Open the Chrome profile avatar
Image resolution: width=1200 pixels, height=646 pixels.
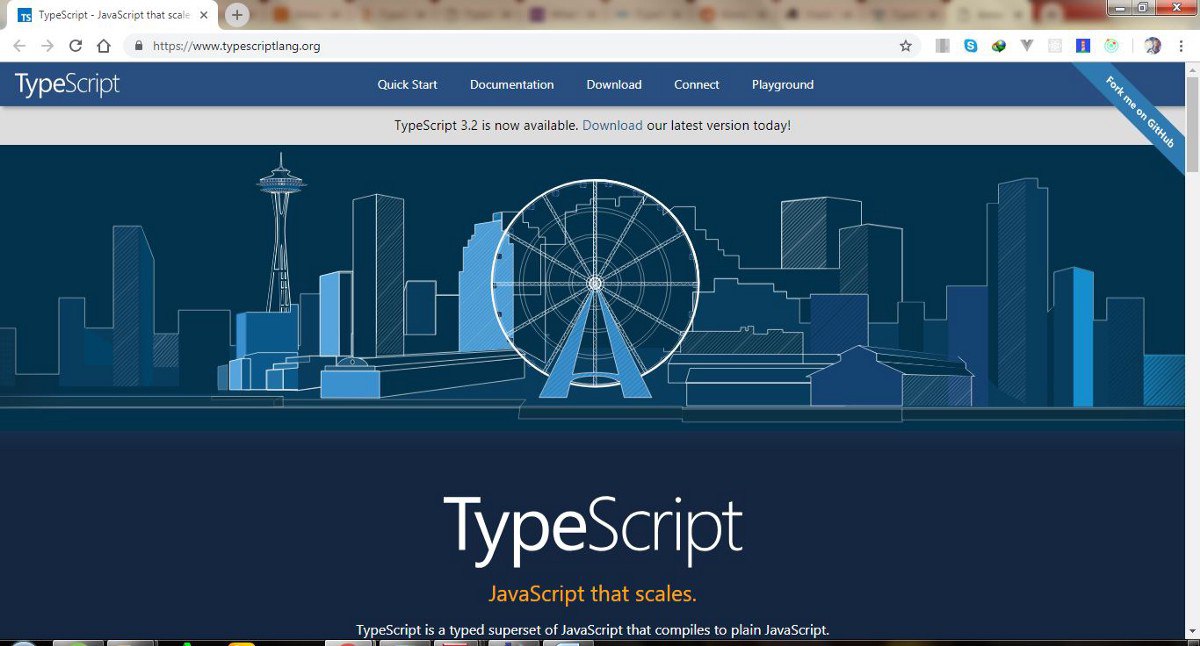click(1152, 46)
